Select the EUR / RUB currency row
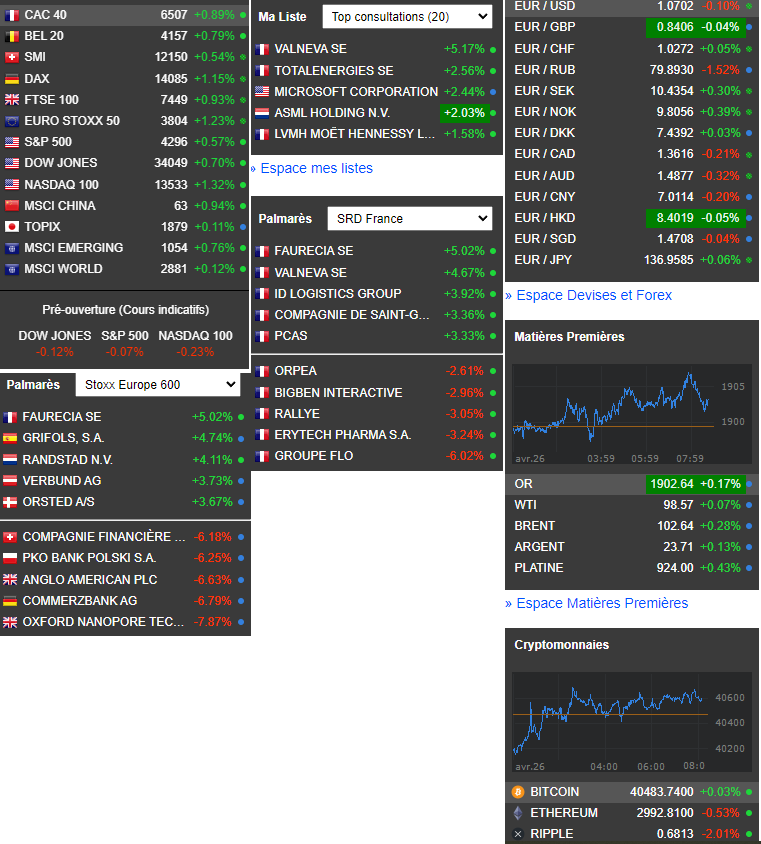 click(632, 70)
